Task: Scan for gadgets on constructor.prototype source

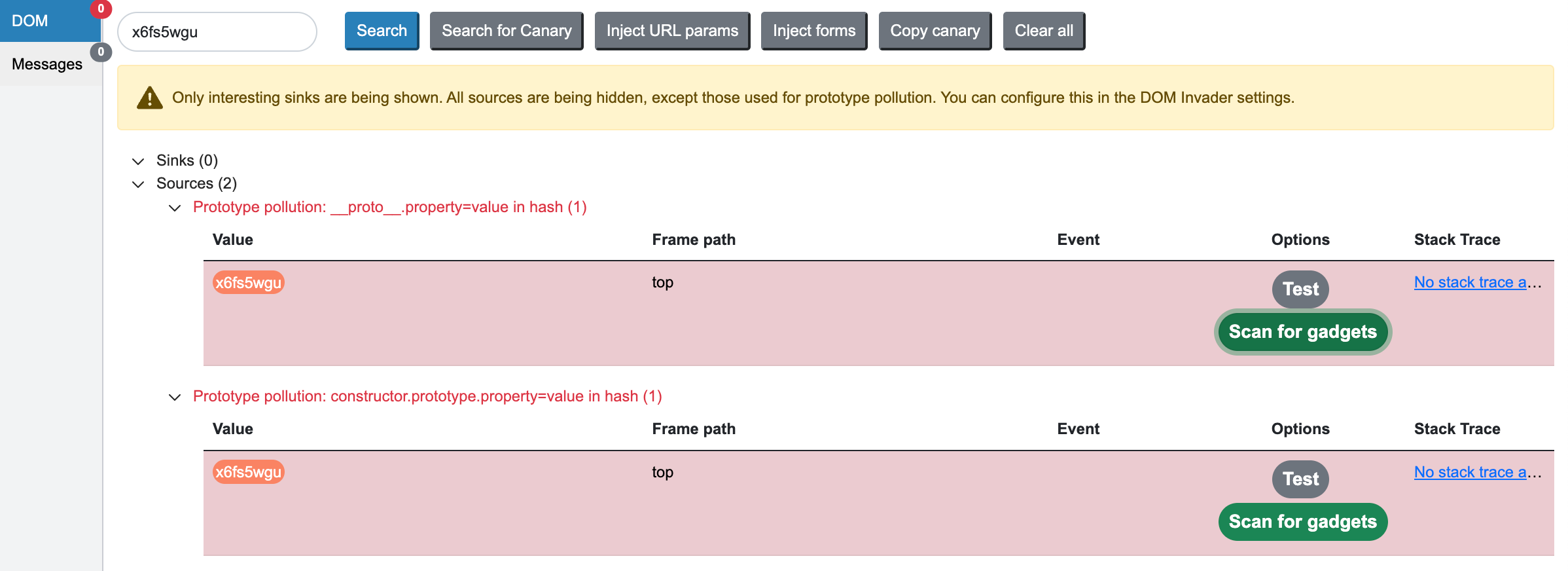Action: (1302, 522)
